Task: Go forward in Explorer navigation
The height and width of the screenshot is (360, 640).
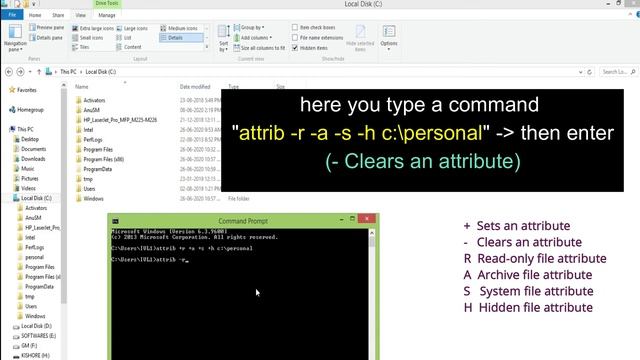Action: pos(20,72)
